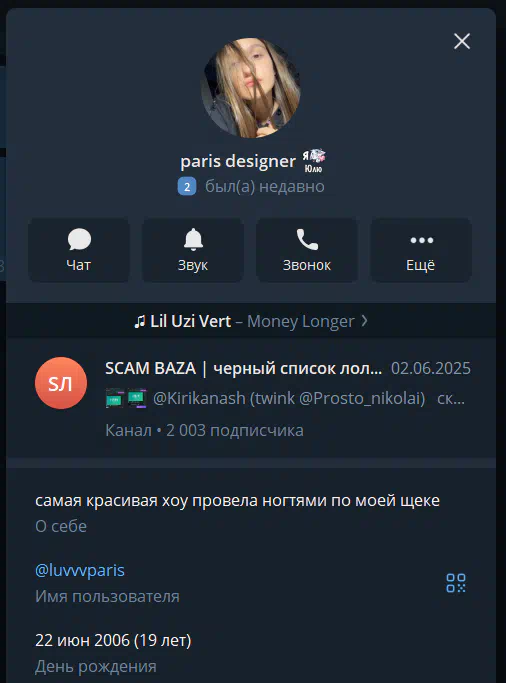Click the 22 июн 2006 birthday entry
Image resolution: width=506 pixels, height=683 pixels.
click(113, 640)
